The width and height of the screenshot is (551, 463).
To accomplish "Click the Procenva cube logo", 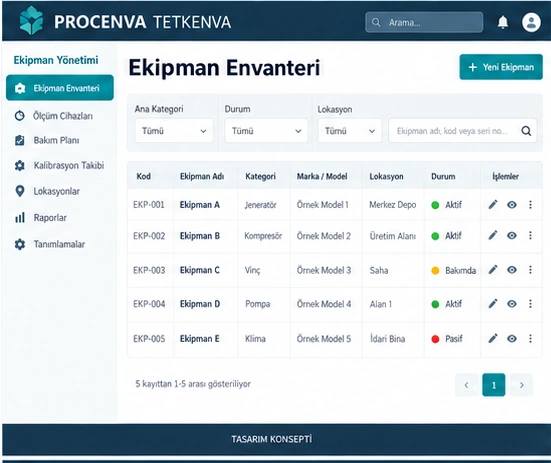I will pos(31,20).
